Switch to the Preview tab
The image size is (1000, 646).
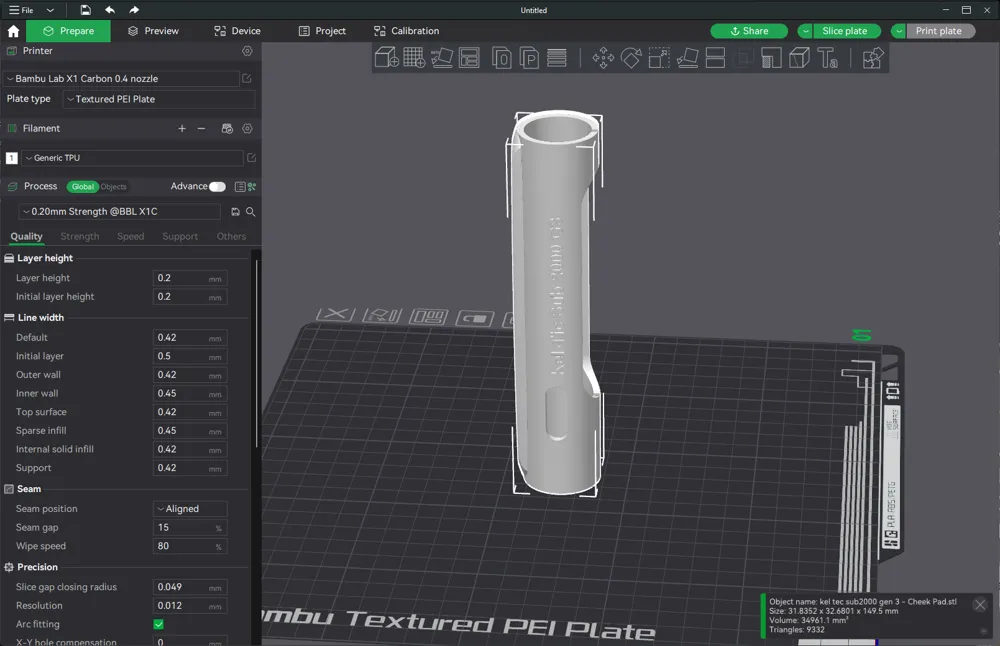click(154, 31)
